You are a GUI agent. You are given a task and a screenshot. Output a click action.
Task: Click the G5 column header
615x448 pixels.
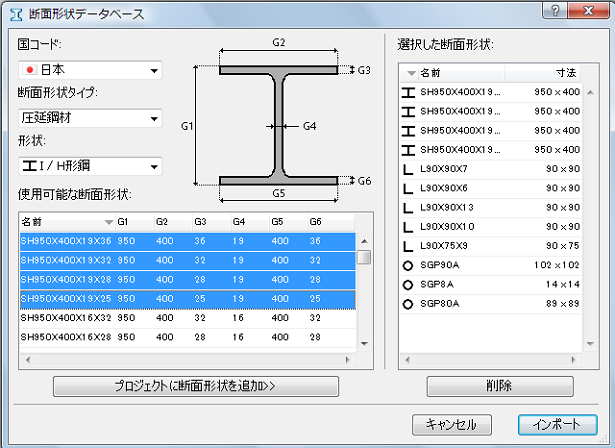tap(288, 222)
